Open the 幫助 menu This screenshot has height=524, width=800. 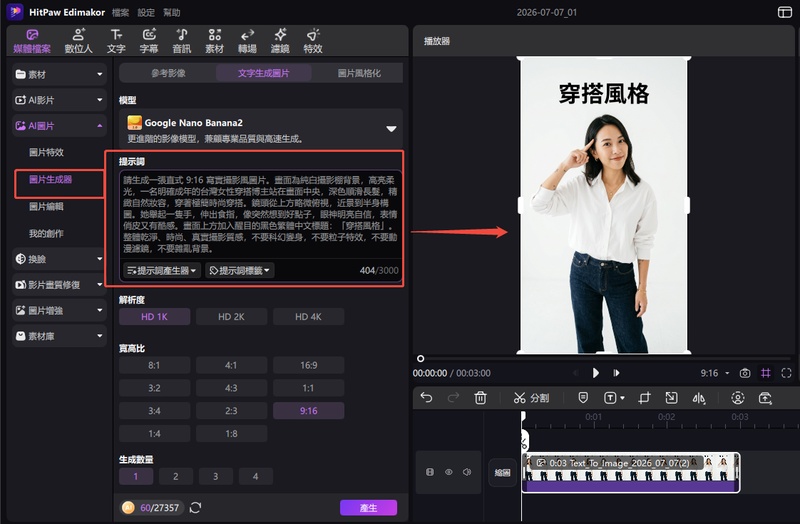[171, 12]
